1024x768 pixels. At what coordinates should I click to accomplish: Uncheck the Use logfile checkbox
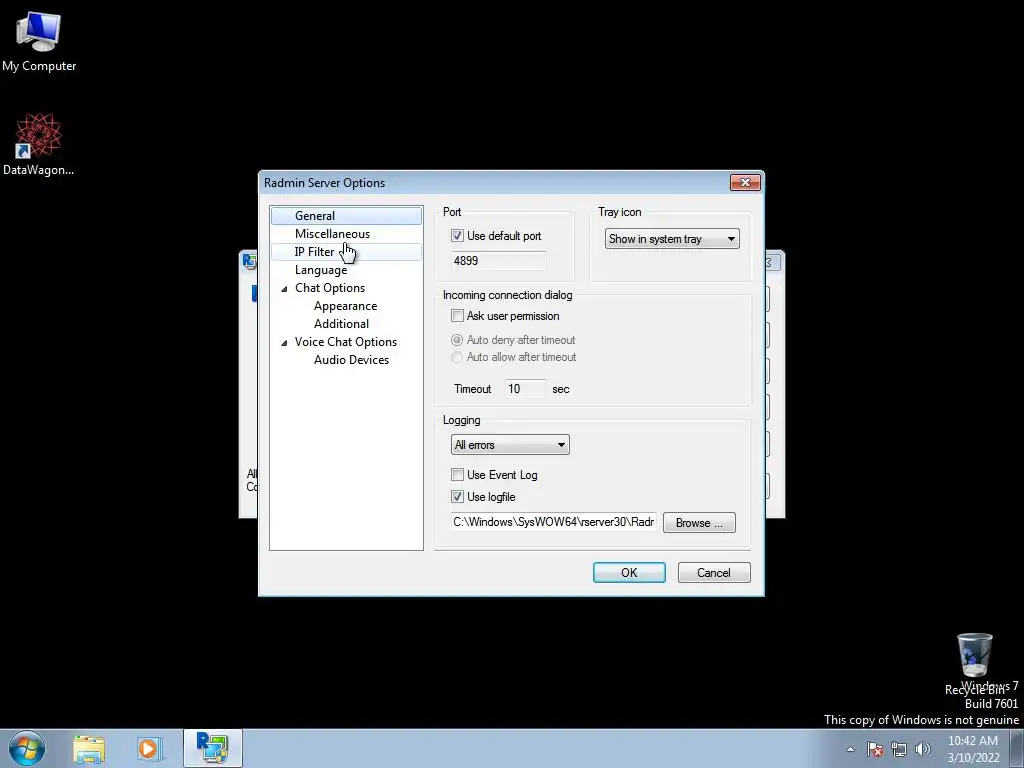[x=457, y=497]
